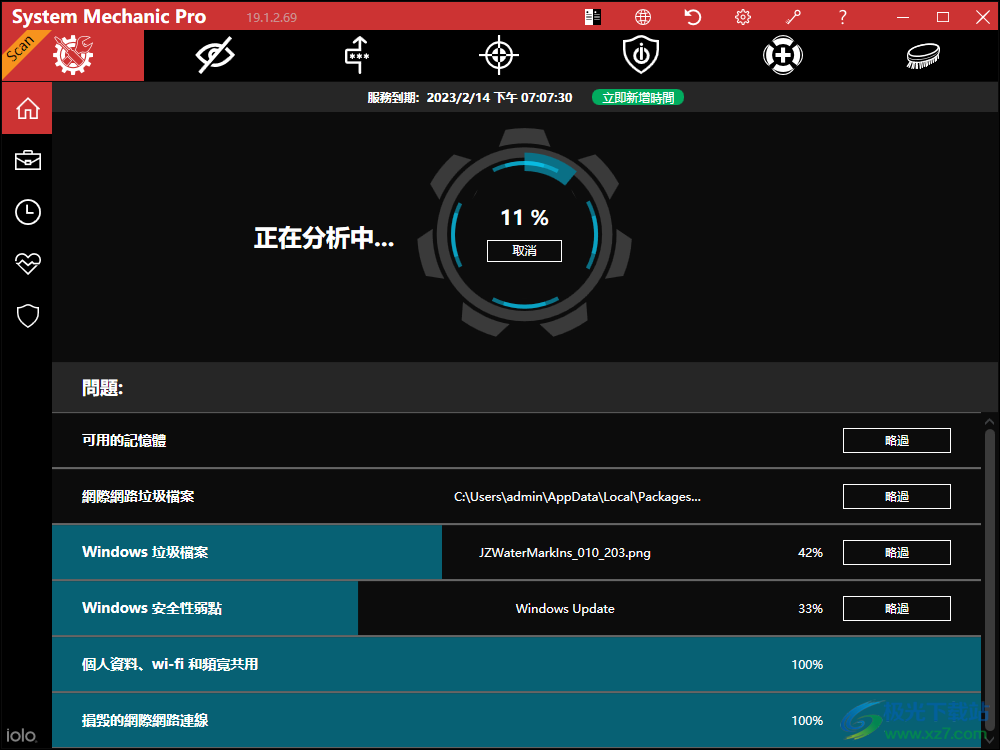Image resolution: width=1000 pixels, height=750 pixels.
Task: Cancel the analysis with 取消 button
Action: coord(524,251)
